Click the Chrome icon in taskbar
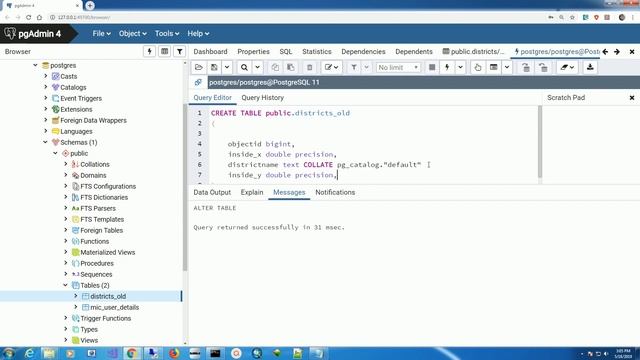Screen dimensions: 640x360 [x=132, y=353]
